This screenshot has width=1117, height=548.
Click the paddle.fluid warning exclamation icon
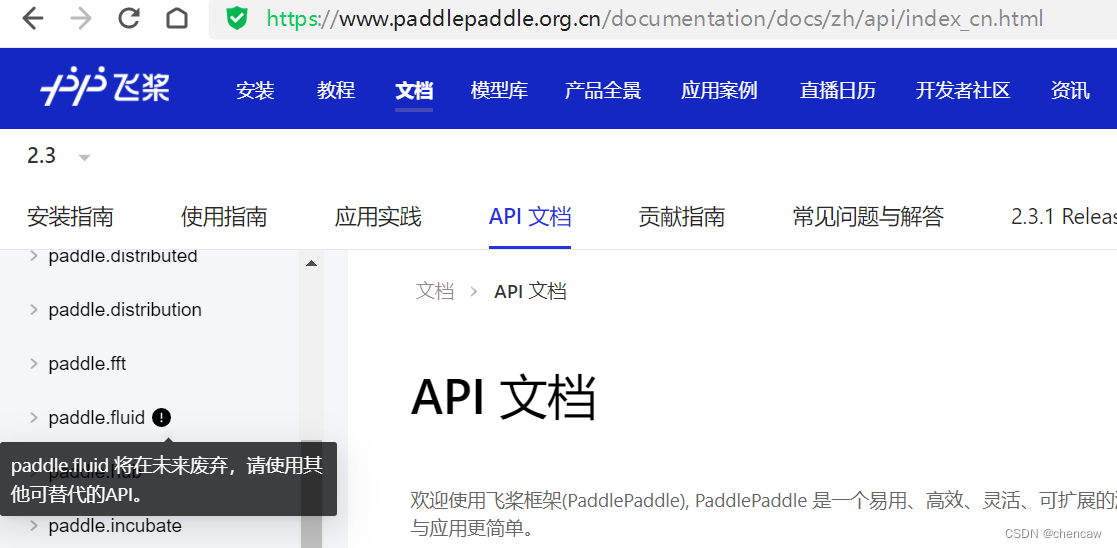point(162,418)
